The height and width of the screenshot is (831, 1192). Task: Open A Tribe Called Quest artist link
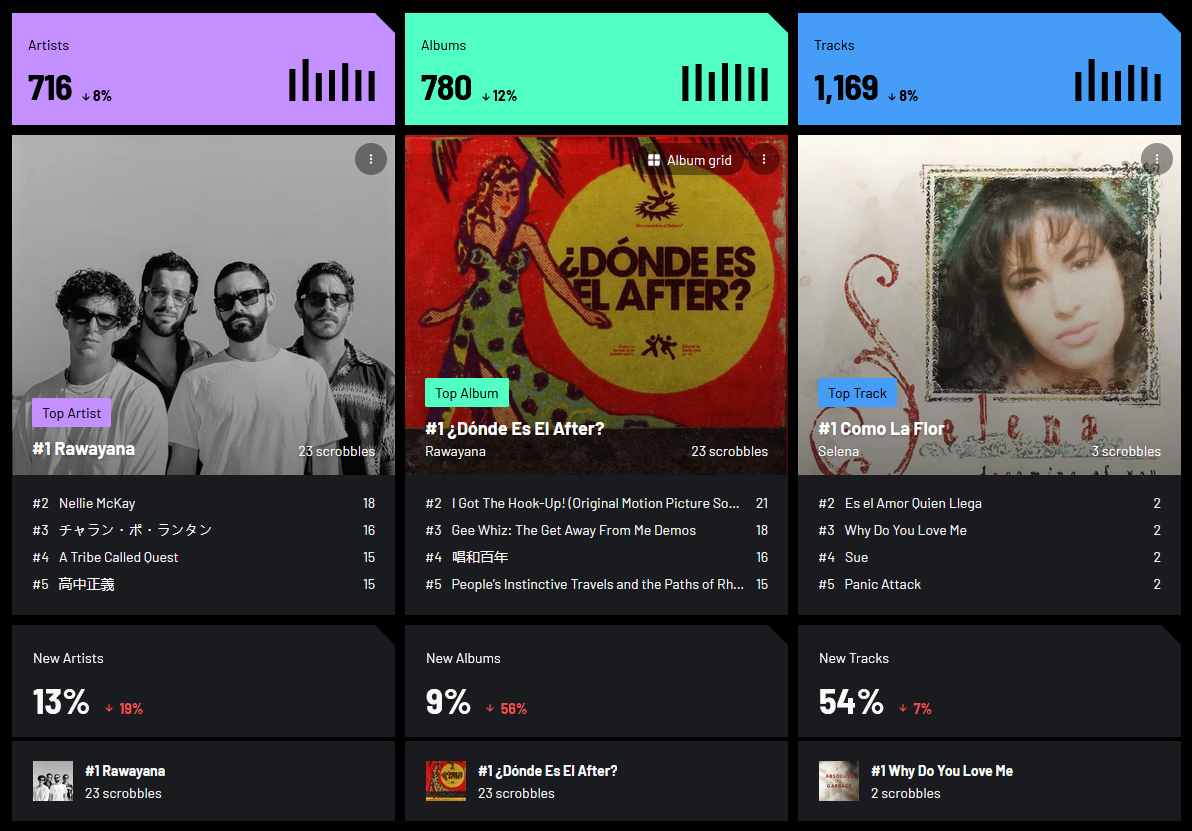click(x=119, y=557)
